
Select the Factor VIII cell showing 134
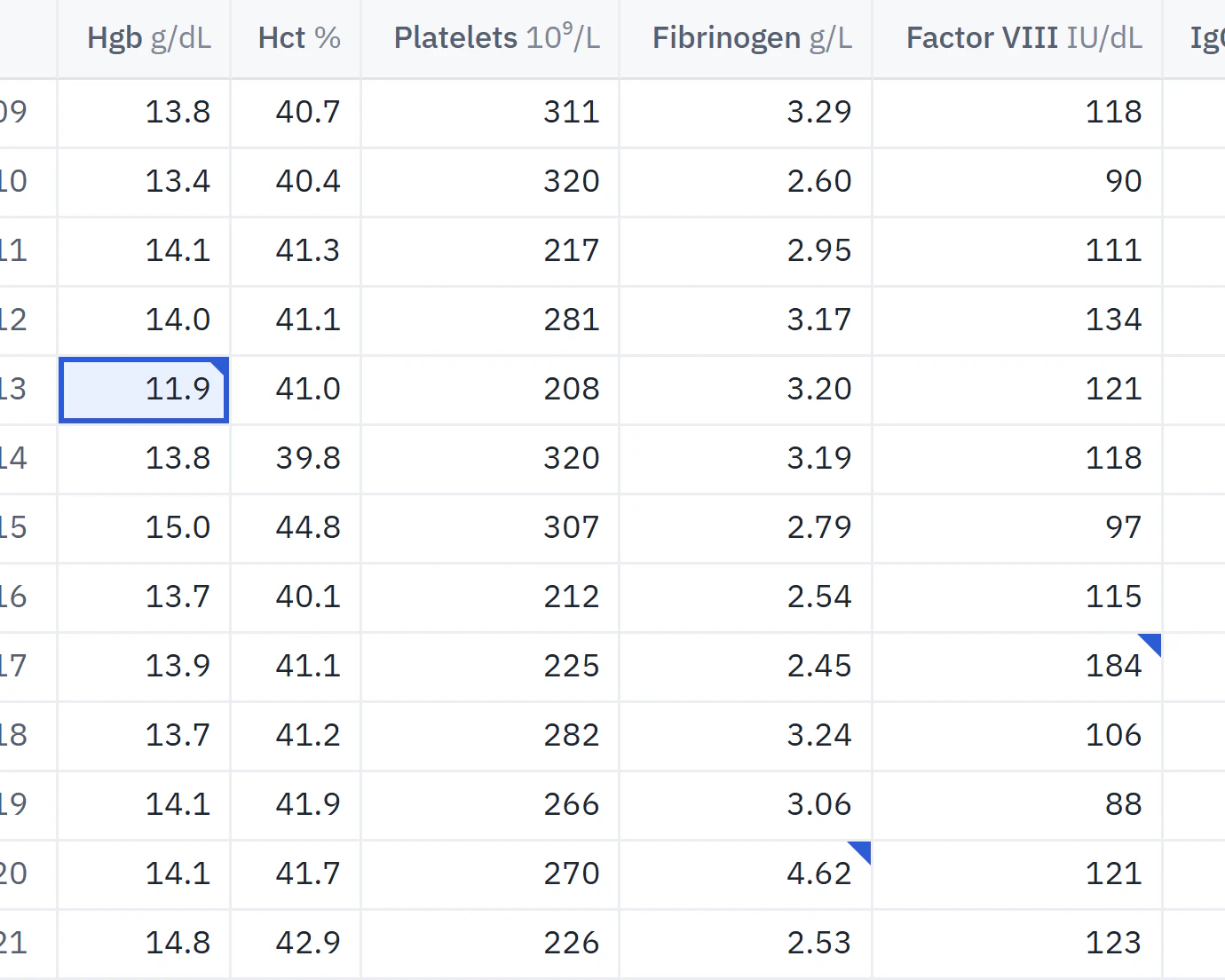[1017, 320]
